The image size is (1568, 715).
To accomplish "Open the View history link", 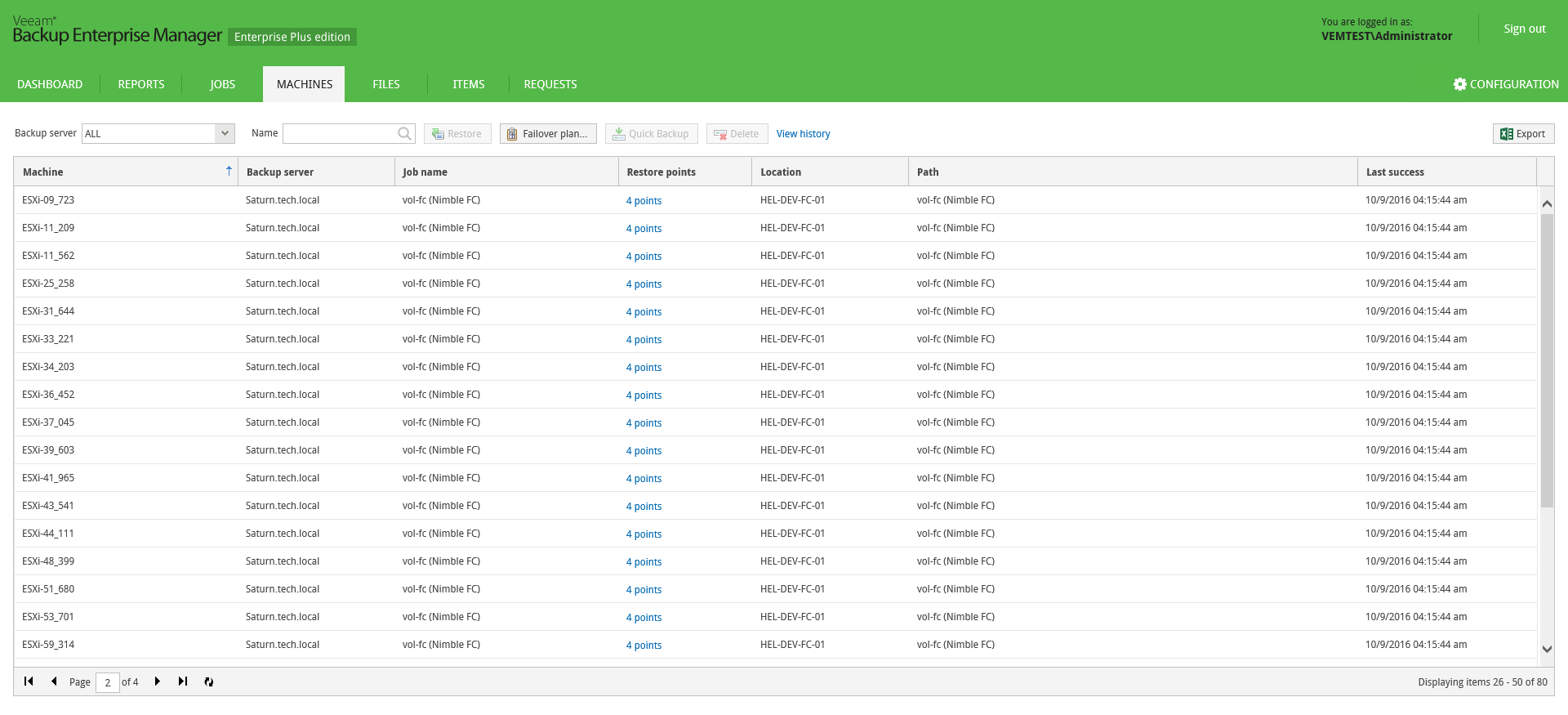I will (803, 134).
